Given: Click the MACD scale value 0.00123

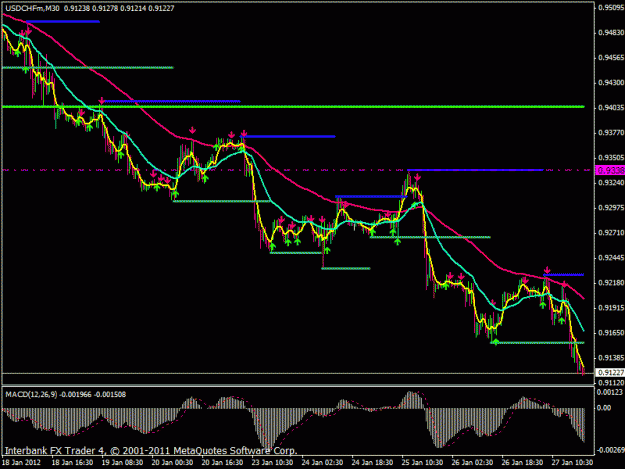Looking at the screenshot, I should point(609,392).
